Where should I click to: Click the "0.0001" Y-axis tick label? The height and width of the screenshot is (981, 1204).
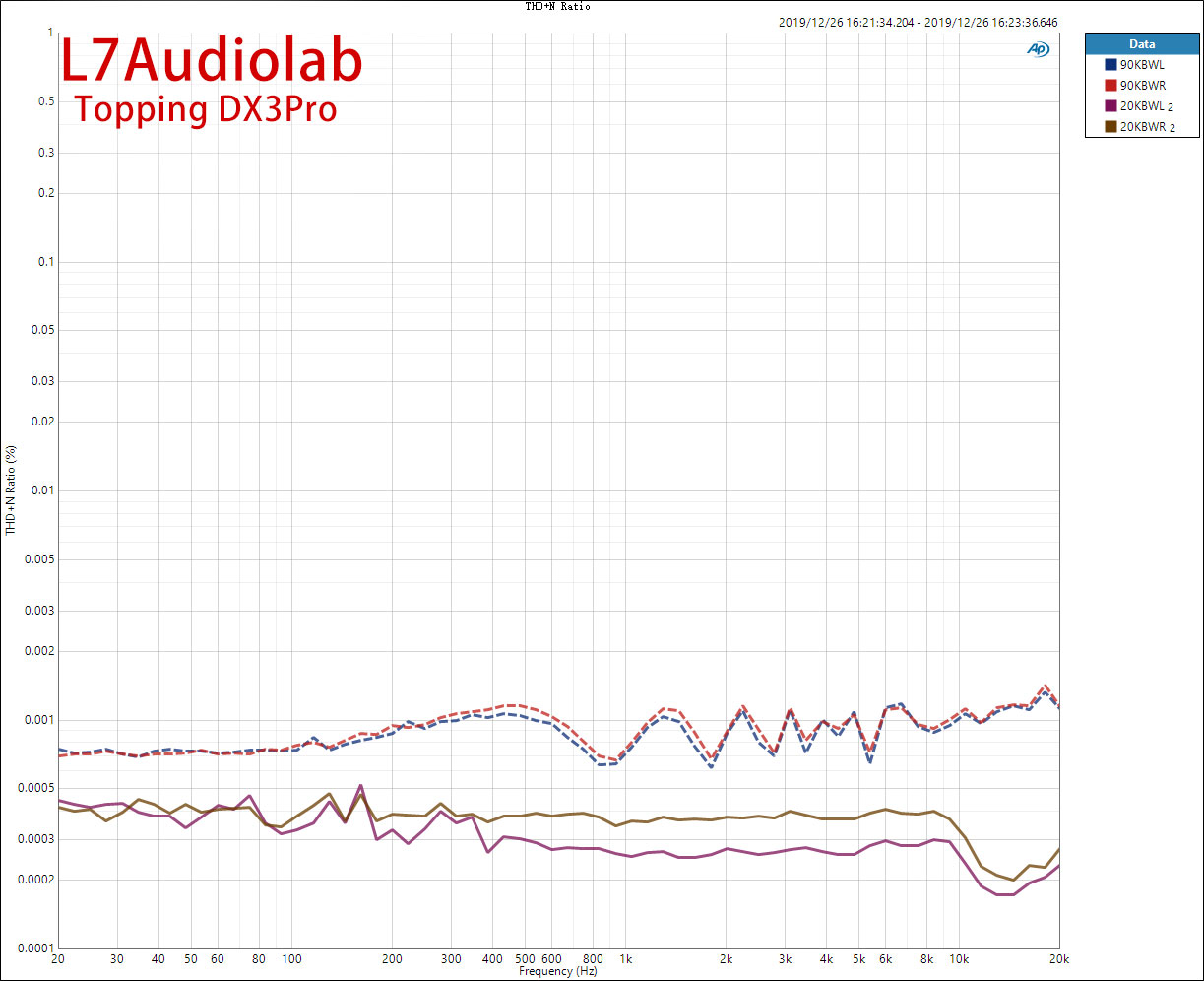[x=35, y=948]
